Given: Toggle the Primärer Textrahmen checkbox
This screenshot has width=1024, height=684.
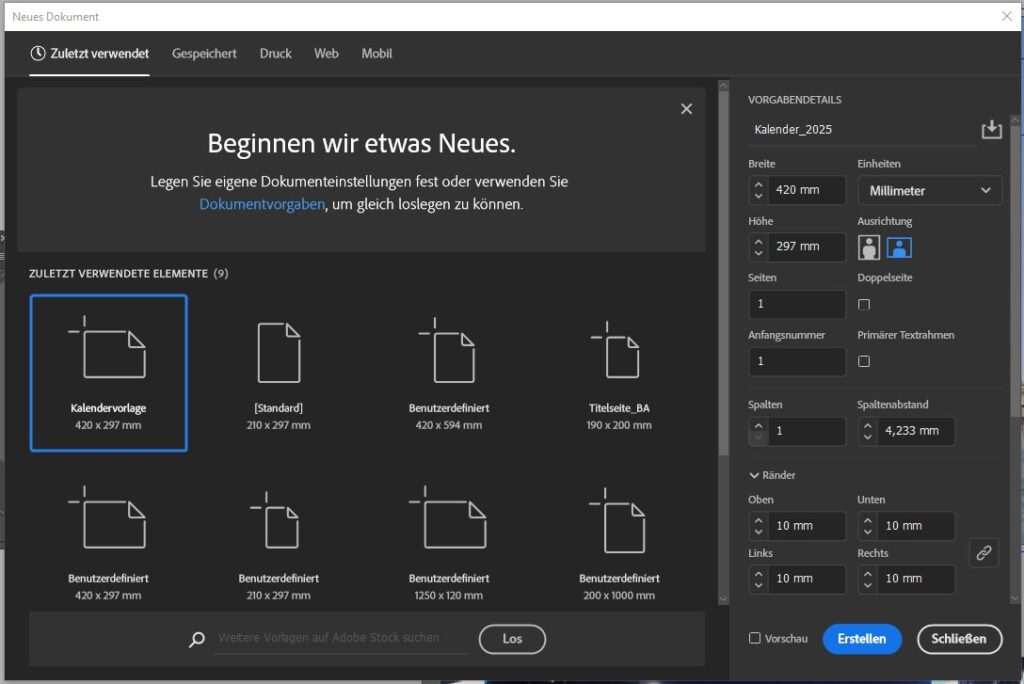Looking at the screenshot, I should coord(864,361).
